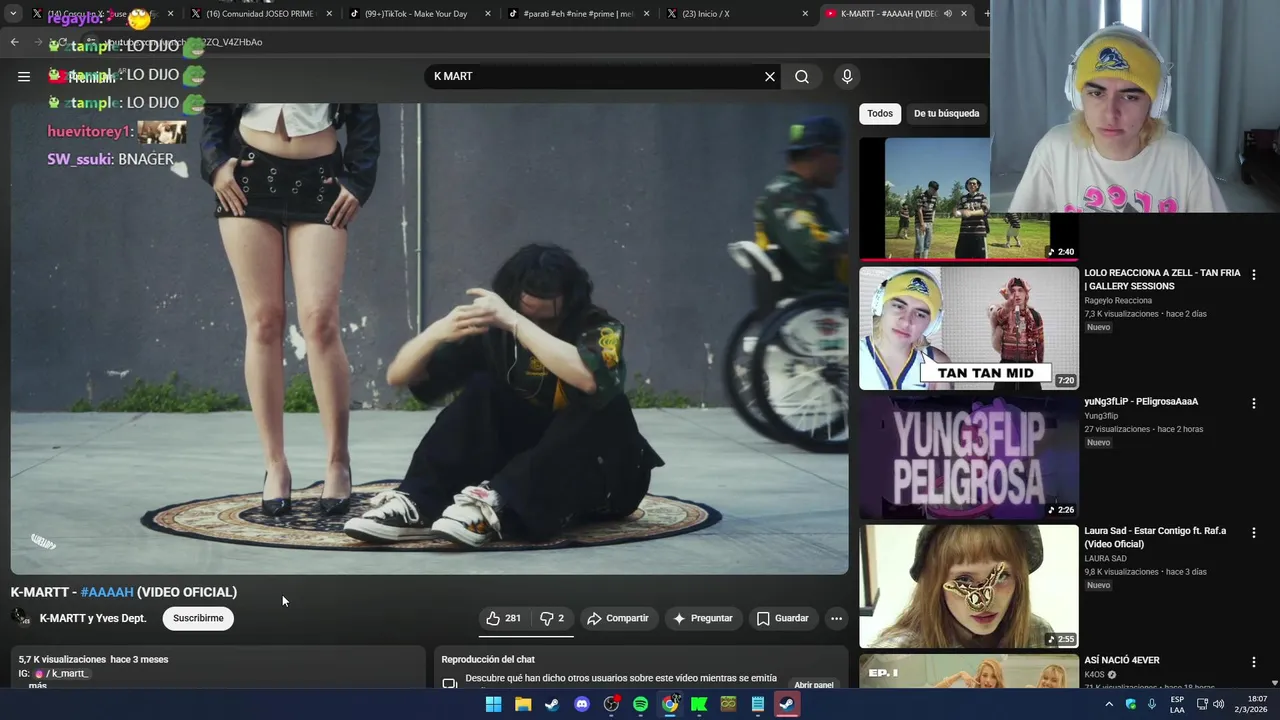This screenshot has width=1280, height=720.
Task: Select the De tu búsqueda filter chip
Action: click(946, 113)
